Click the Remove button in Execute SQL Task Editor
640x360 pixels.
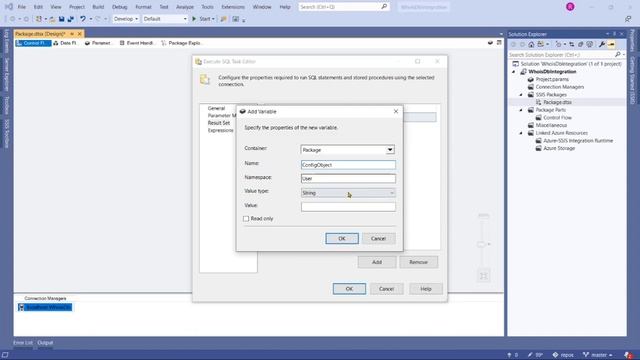tap(419, 262)
